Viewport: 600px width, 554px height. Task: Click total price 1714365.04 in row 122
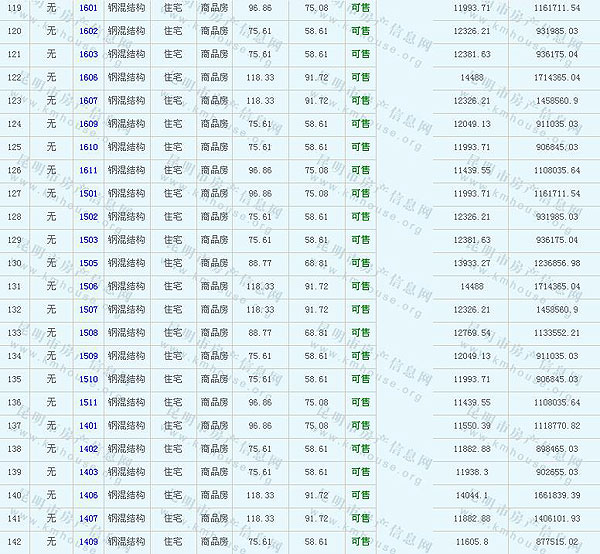click(x=556, y=77)
